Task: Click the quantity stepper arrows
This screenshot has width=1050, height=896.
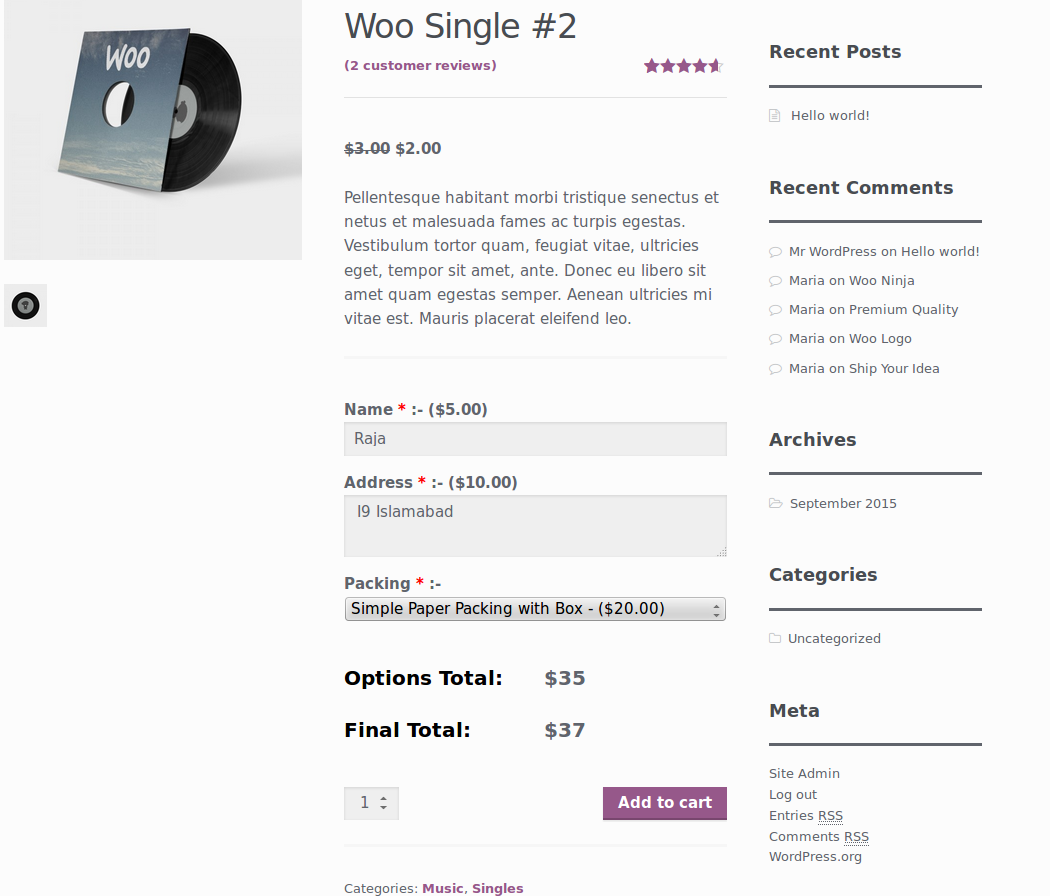Action: (383, 803)
